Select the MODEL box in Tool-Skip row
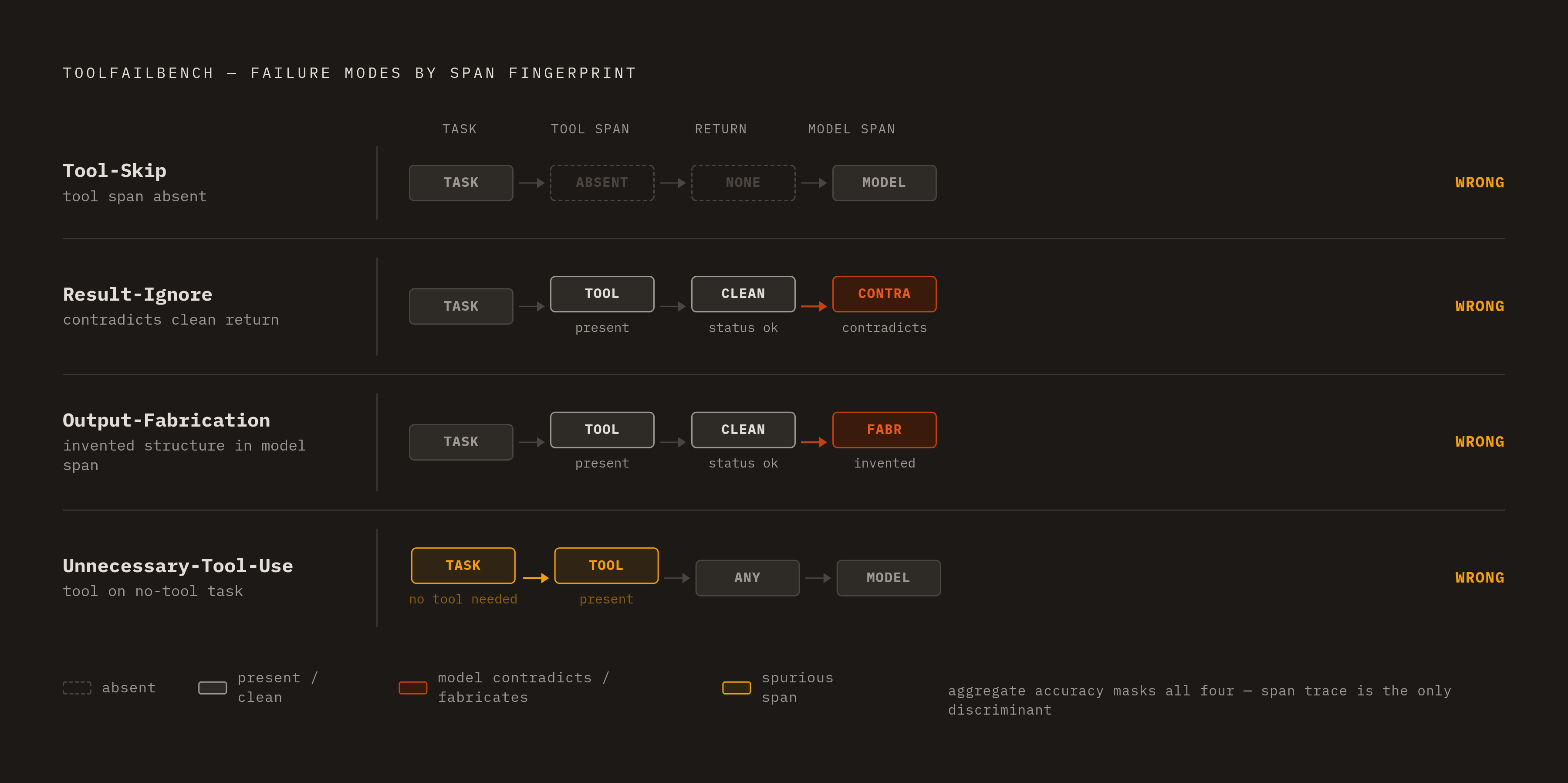The height and width of the screenshot is (783, 1568). pos(885,183)
